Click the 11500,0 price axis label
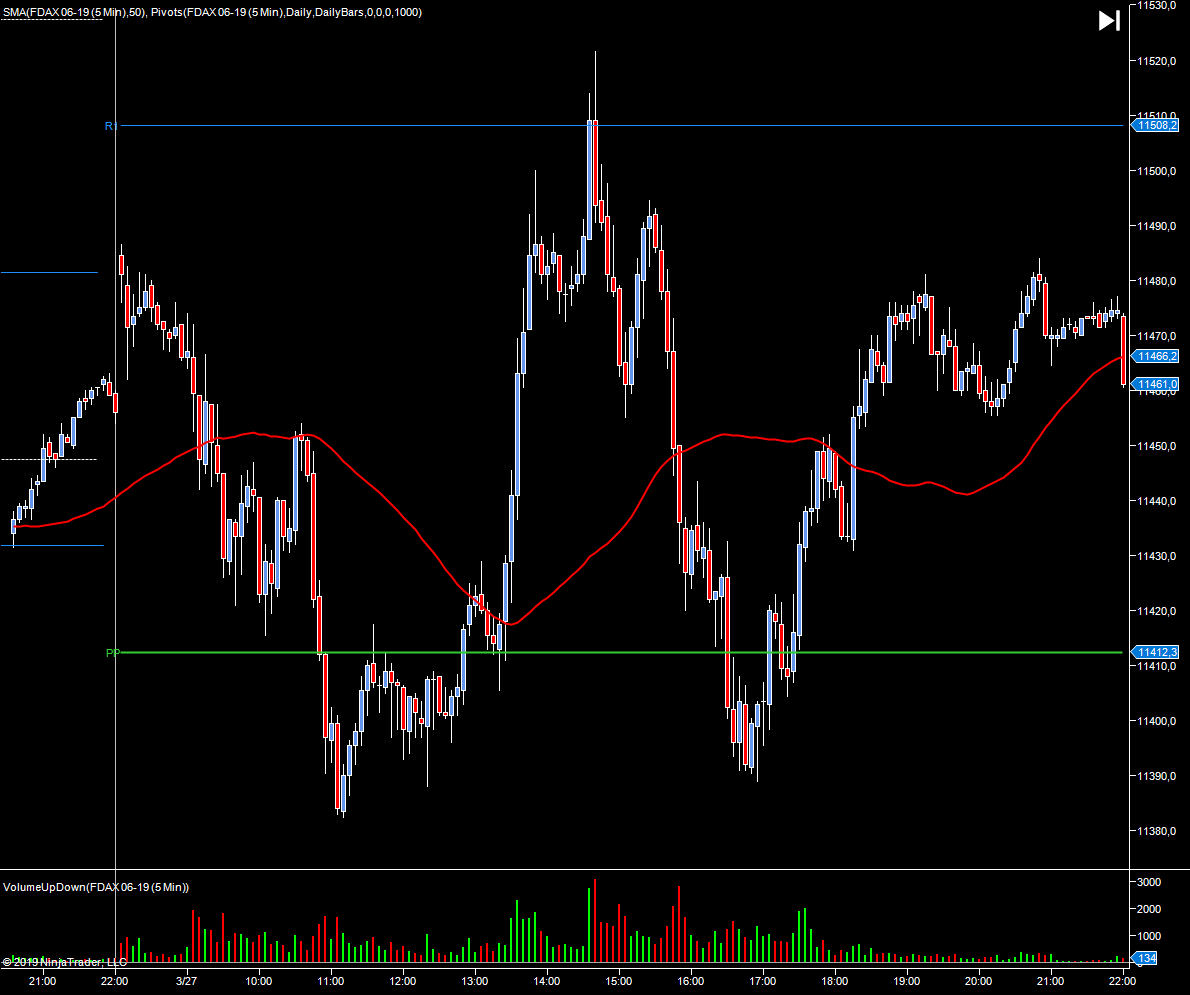The height and width of the screenshot is (995, 1190). click(x=1155, y=171)
